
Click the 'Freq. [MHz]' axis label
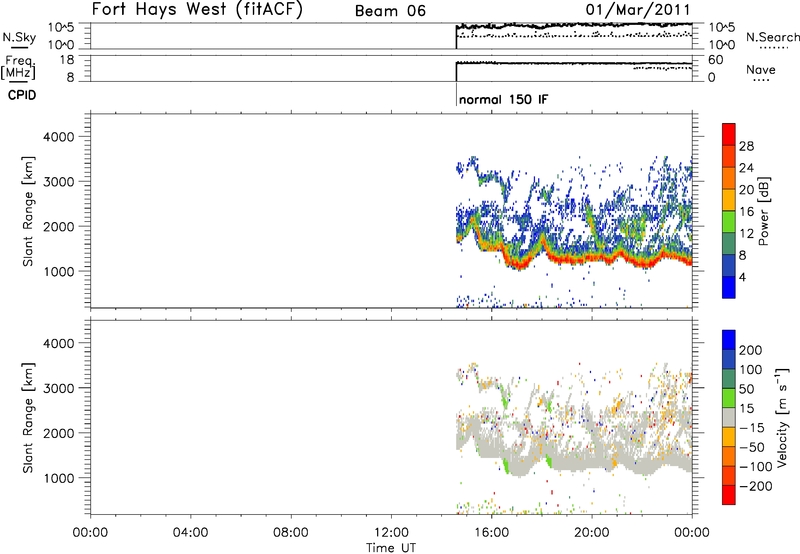pos(18,67)
